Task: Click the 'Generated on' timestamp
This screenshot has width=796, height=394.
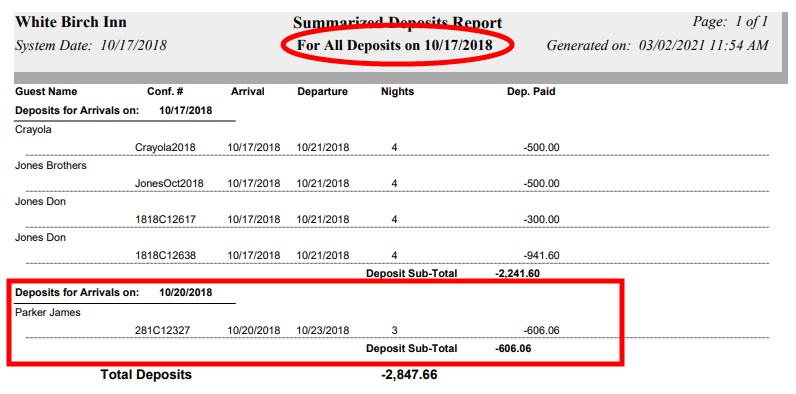Action: click(x=657, y=46)
